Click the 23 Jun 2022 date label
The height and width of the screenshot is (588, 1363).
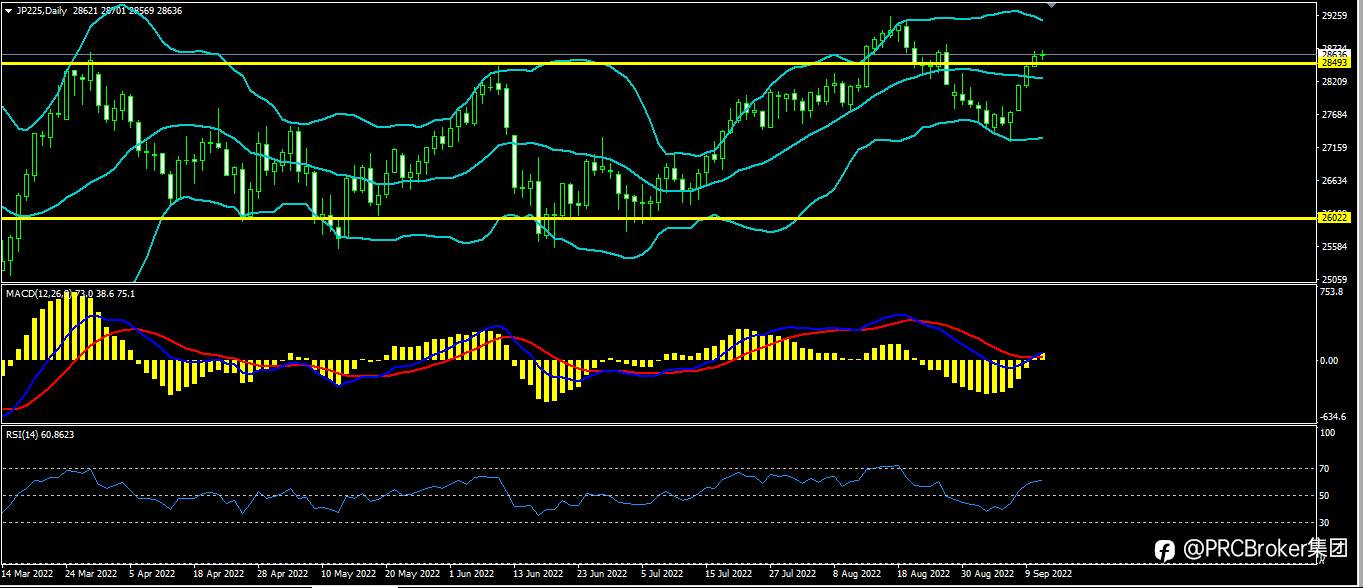coord(602,575)
